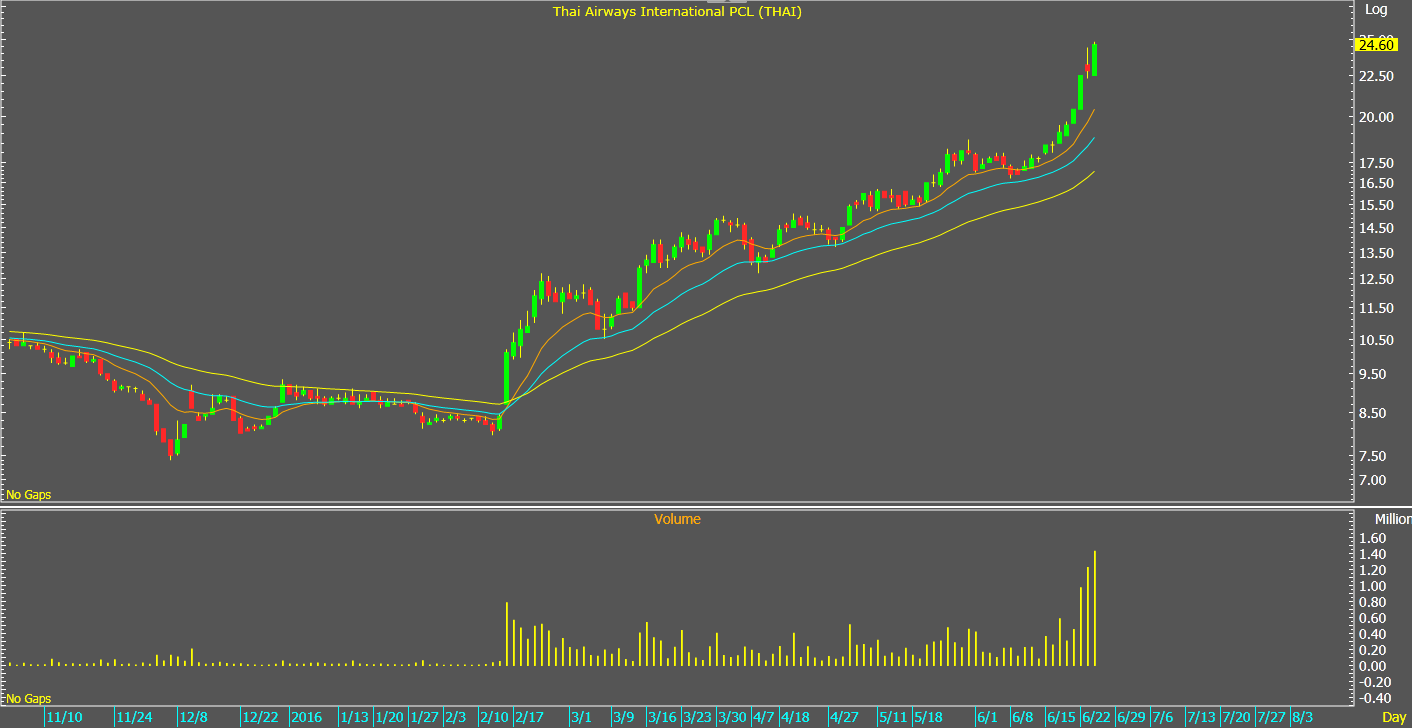Select the 3/30 date marker
Viewport: 1412px width, 728px height.
pyautogui.click(x=731, y=718)
